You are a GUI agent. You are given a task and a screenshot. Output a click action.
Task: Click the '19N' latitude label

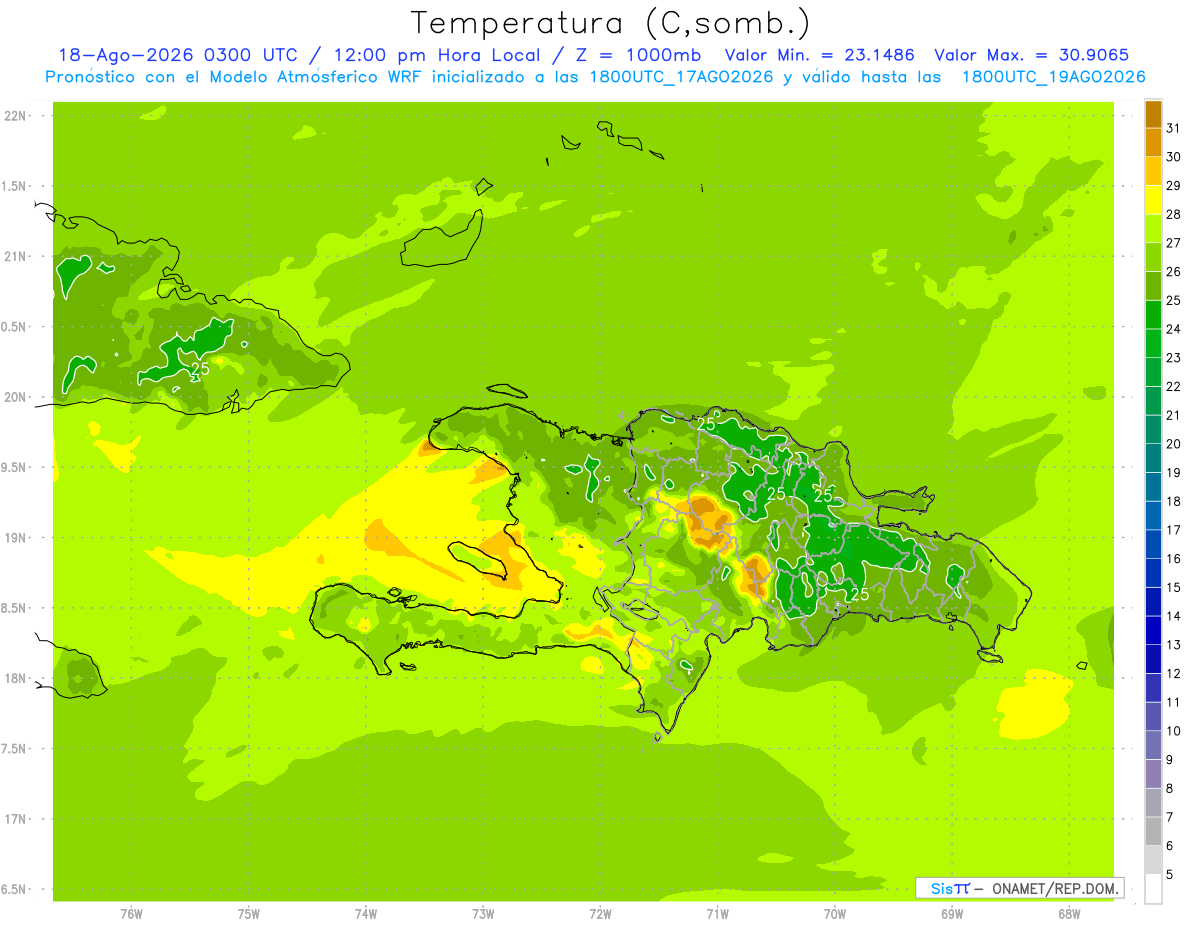[x=16, y=538]
